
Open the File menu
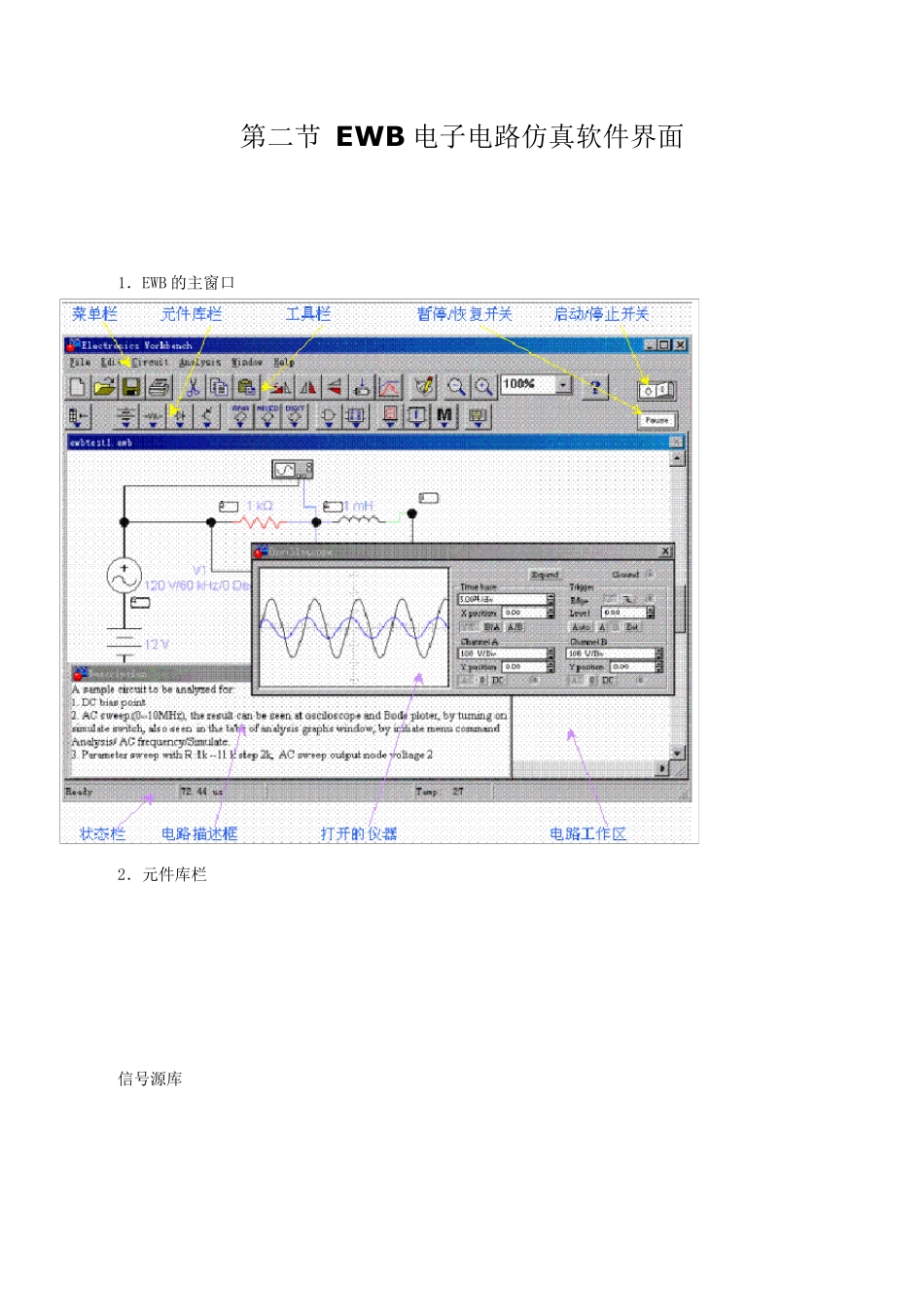[x=79, y=362]
